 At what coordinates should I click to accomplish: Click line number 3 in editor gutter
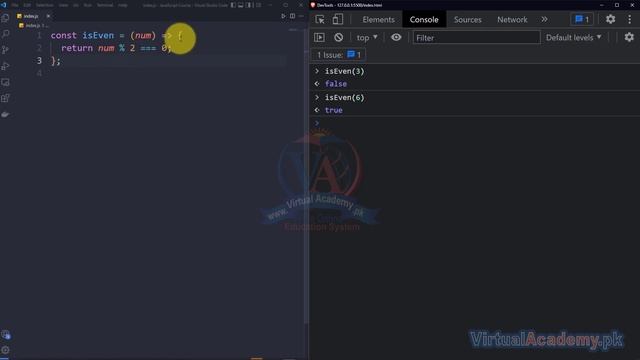tap(39, 60)
